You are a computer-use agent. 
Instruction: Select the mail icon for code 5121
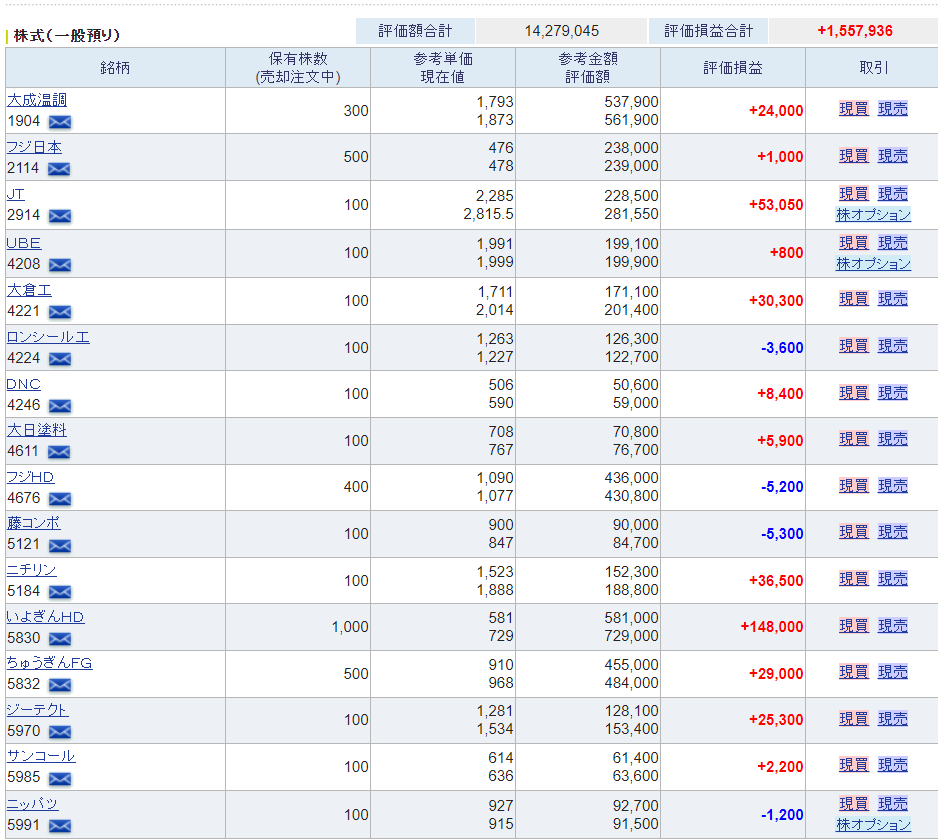(x=60, y=545)
